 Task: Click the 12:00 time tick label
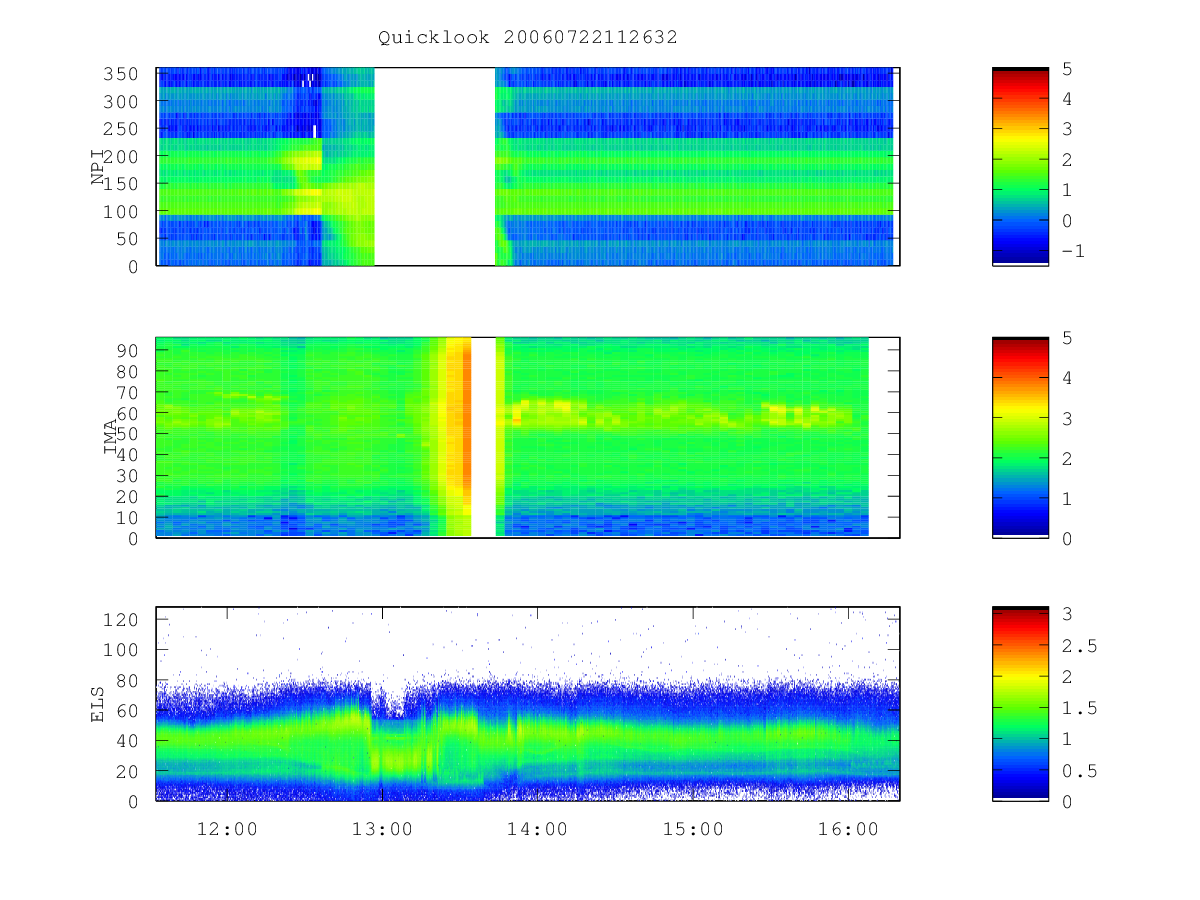[x=226, y=829]
